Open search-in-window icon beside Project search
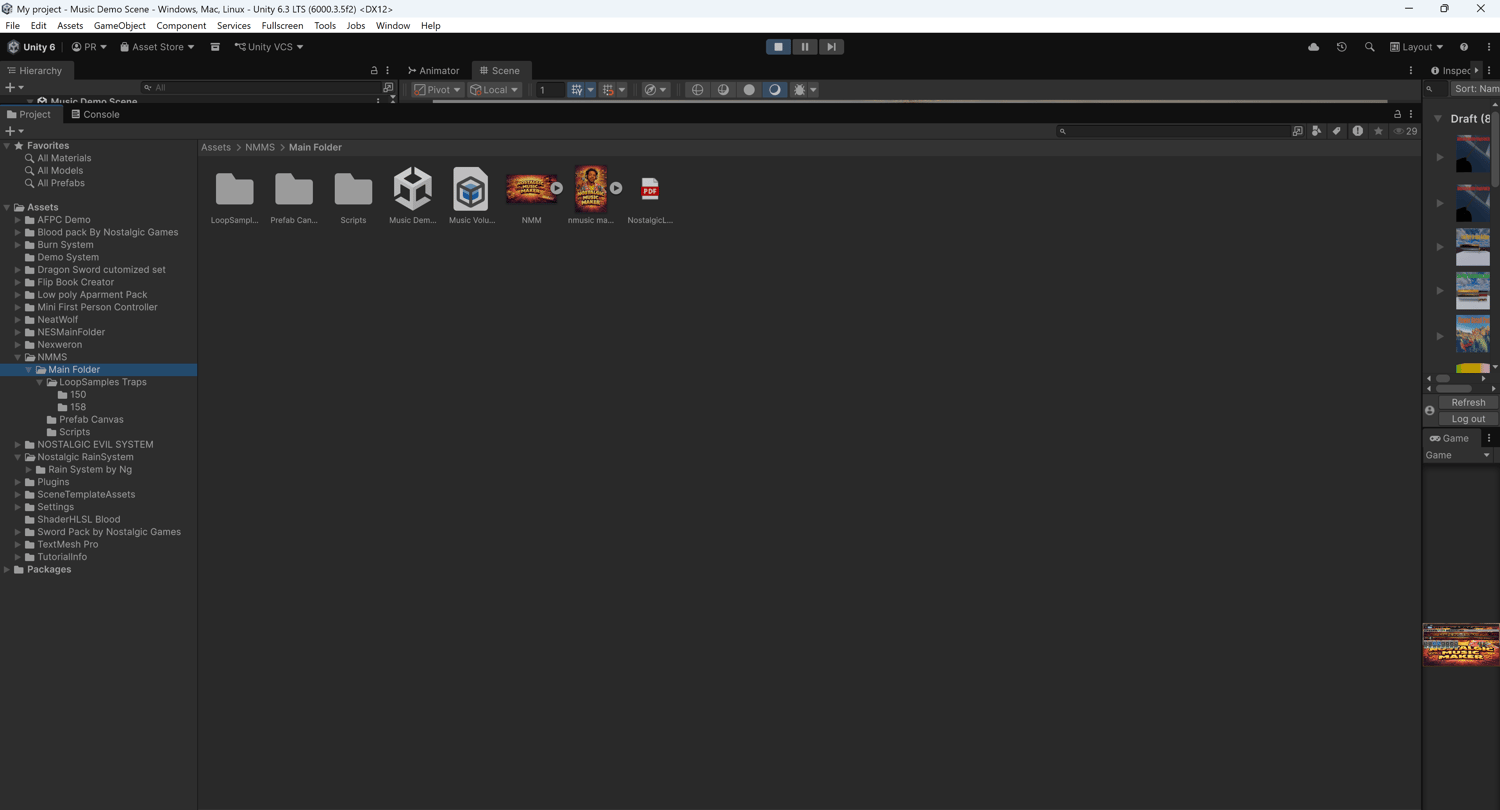Viewport: 1500px width, 810px height. tap(1297, 131)
